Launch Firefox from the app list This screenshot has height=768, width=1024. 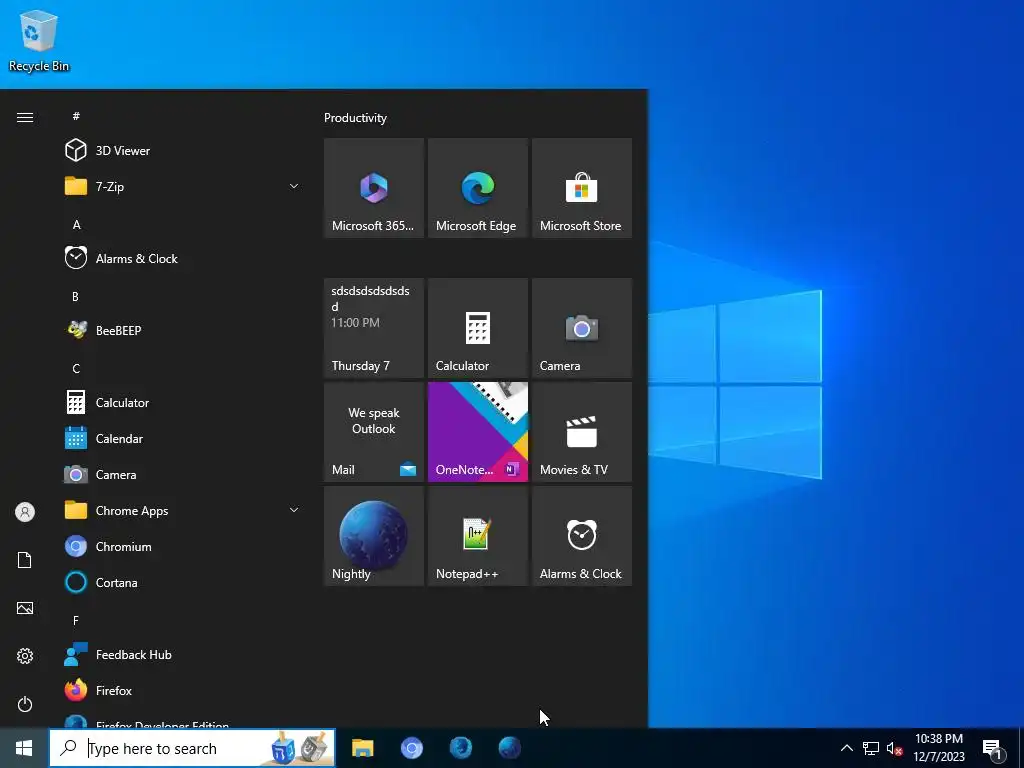(183, 690)
